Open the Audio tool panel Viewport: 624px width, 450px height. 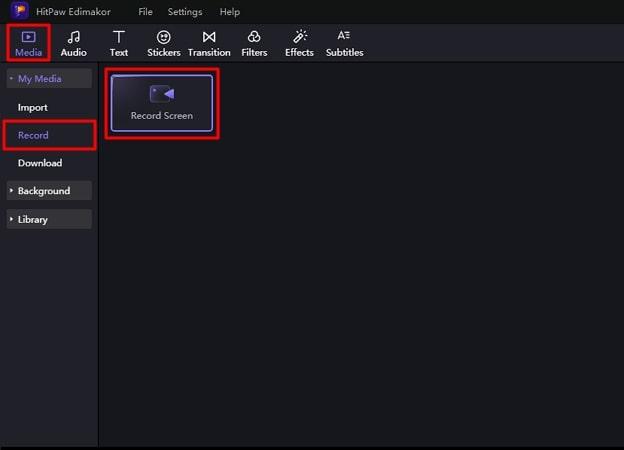[x=74, y=44]
